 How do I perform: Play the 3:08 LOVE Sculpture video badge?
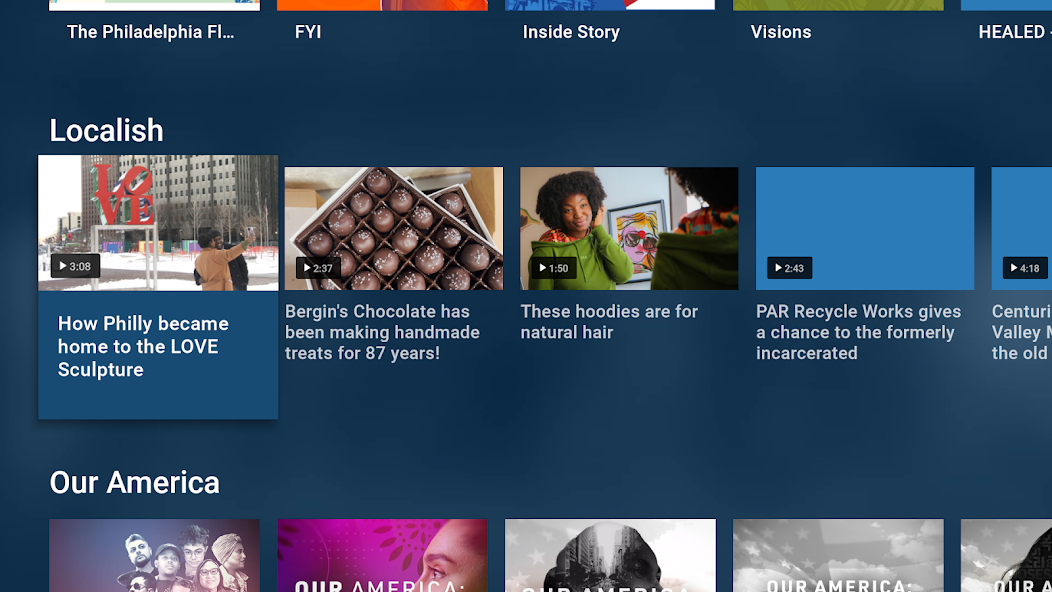75,266
